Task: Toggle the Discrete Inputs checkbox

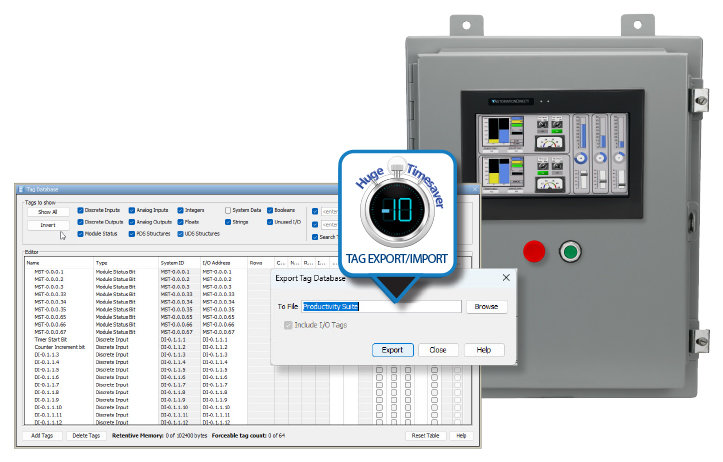Action: coord(80,210)
